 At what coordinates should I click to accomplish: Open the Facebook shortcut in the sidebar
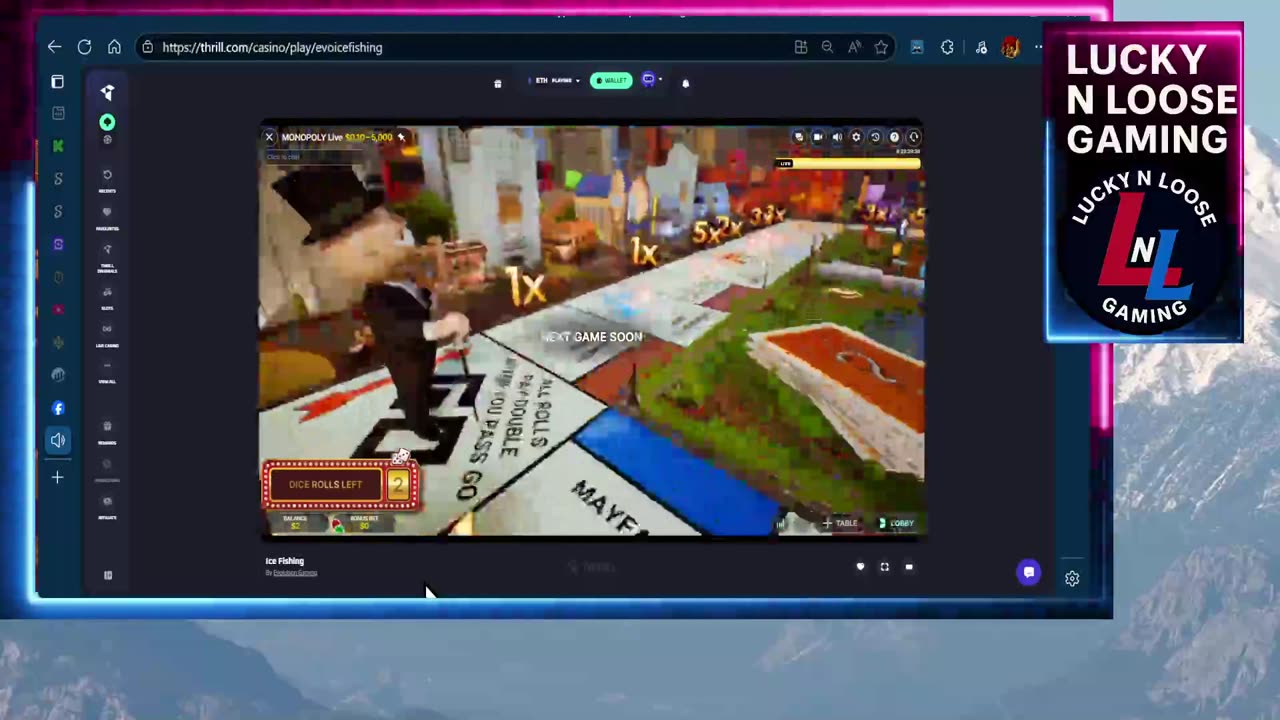pos(58,408)
